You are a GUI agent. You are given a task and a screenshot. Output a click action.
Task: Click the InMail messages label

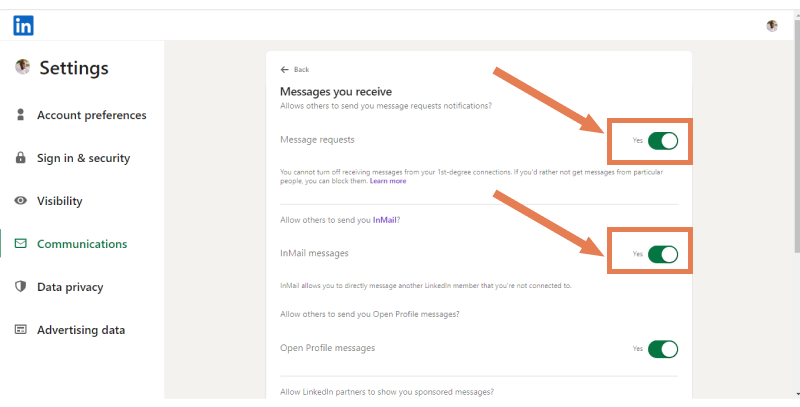tap(314, 253)
